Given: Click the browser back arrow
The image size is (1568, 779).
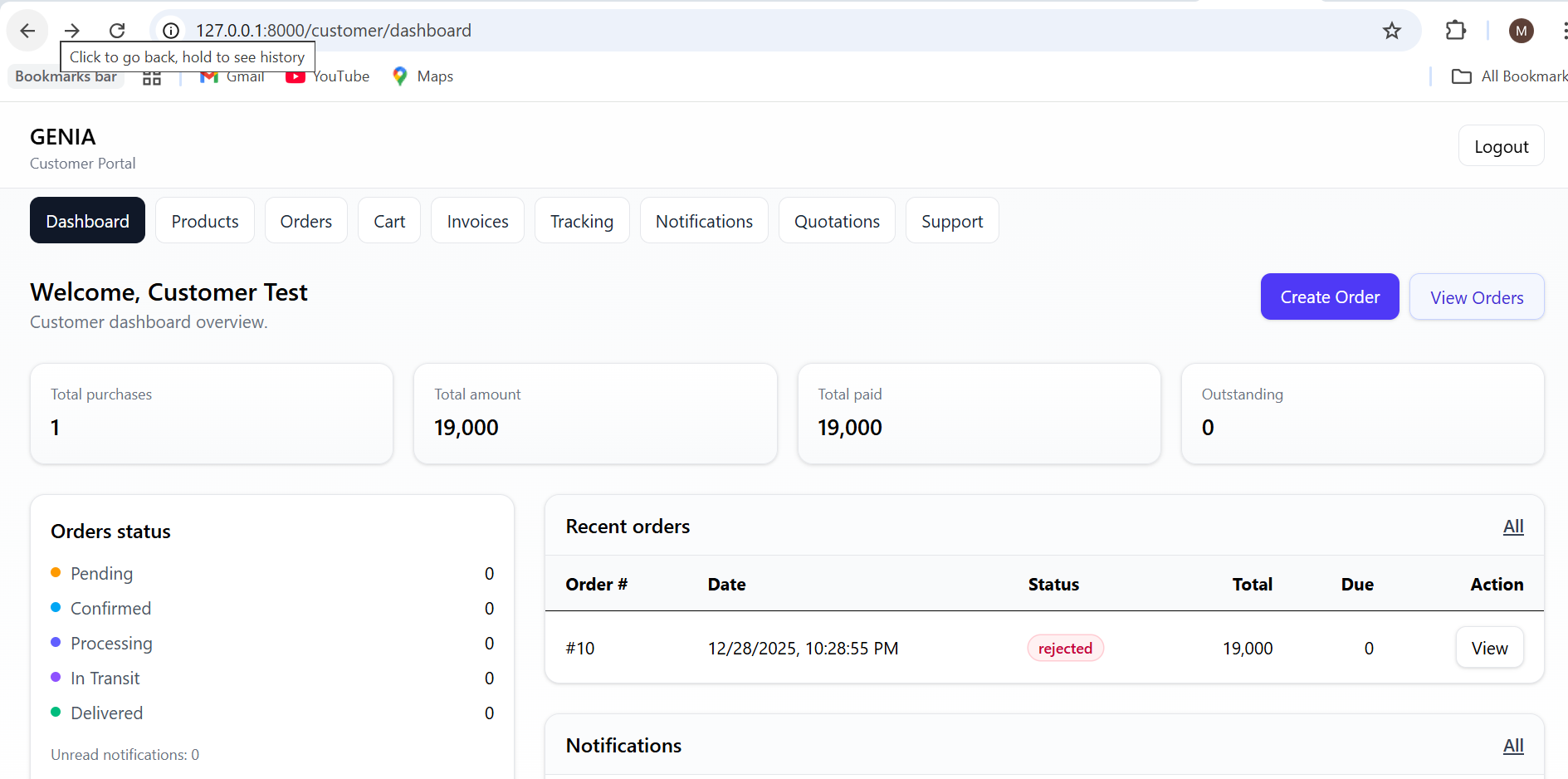Looking at the screenshot, I should (27, 30).
